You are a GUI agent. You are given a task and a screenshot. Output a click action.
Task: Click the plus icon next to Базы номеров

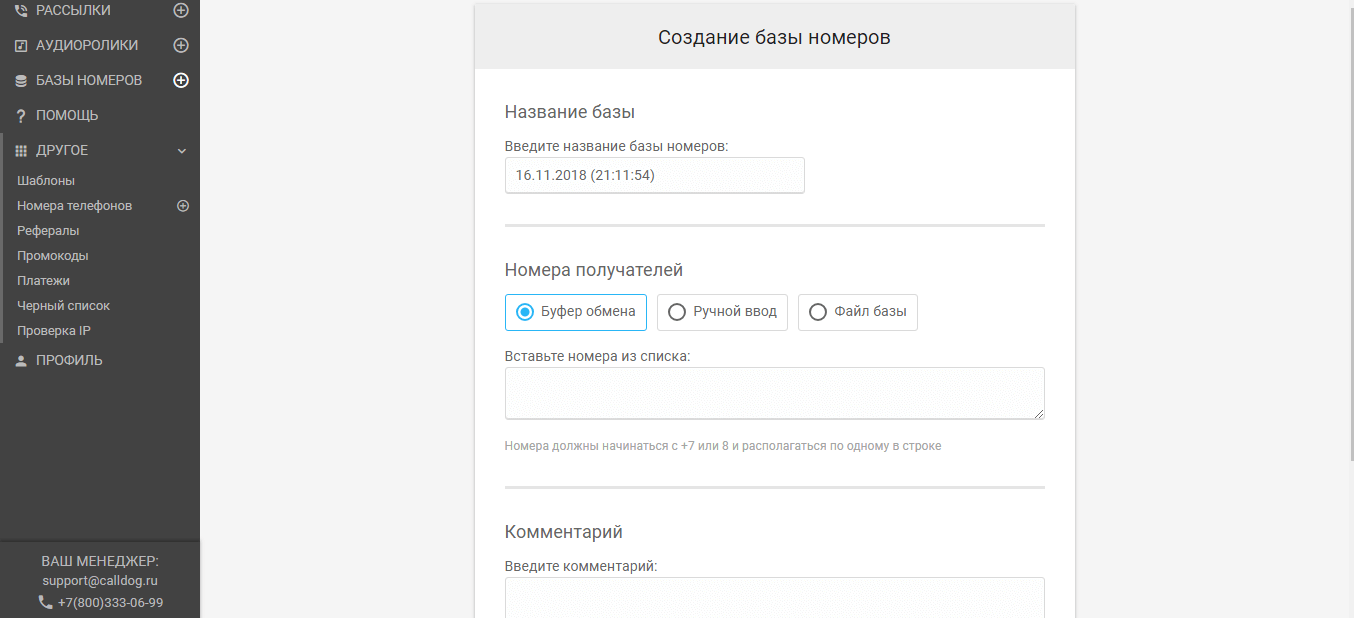click(181, 80)
